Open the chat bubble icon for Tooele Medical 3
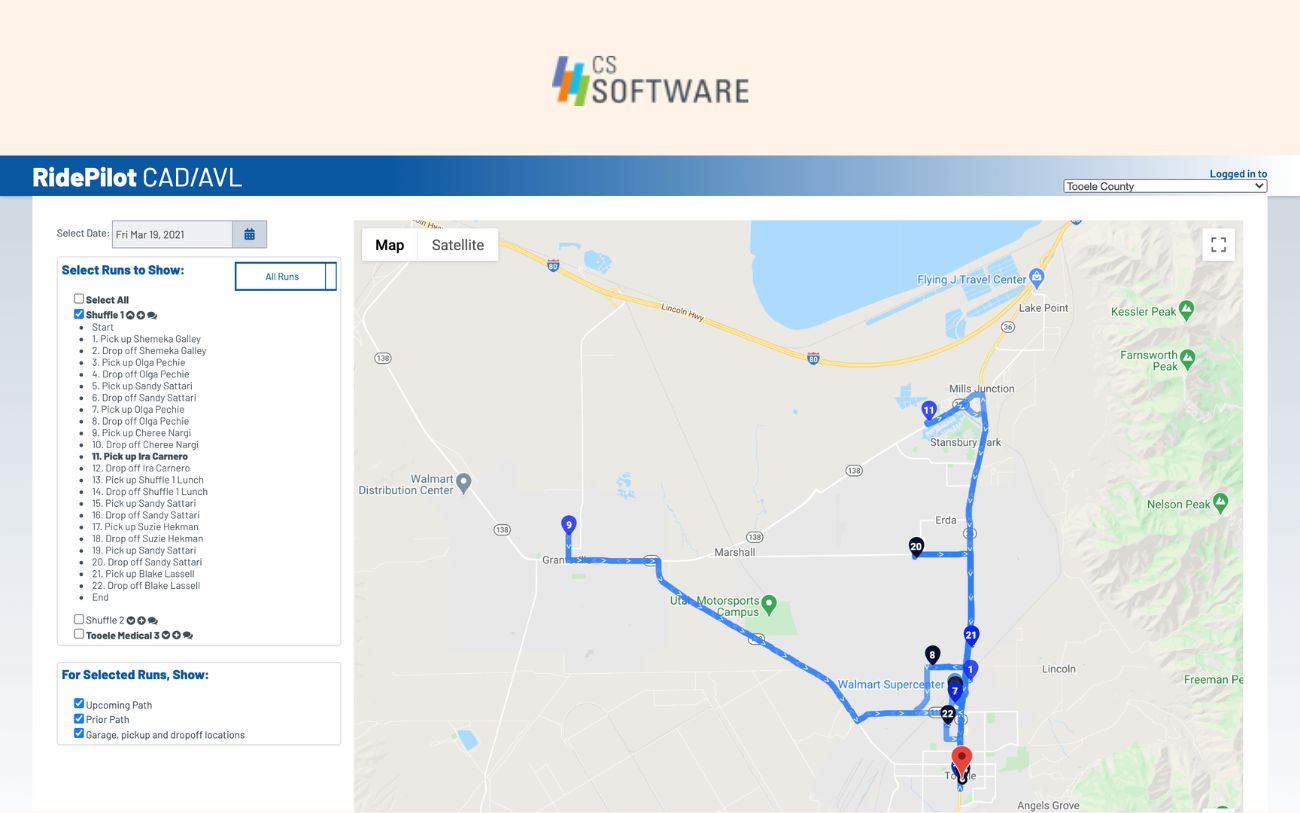The height and width of the screenshot is (813, 1300). (188, 635)
